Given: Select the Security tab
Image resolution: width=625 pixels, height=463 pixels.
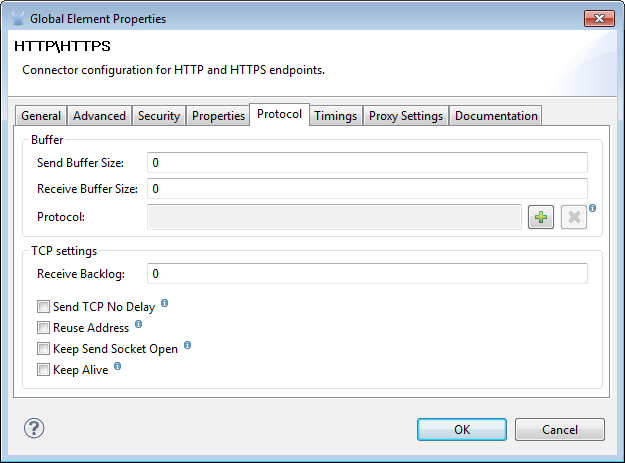Looking at the screenshot, I should pos(159,116).
